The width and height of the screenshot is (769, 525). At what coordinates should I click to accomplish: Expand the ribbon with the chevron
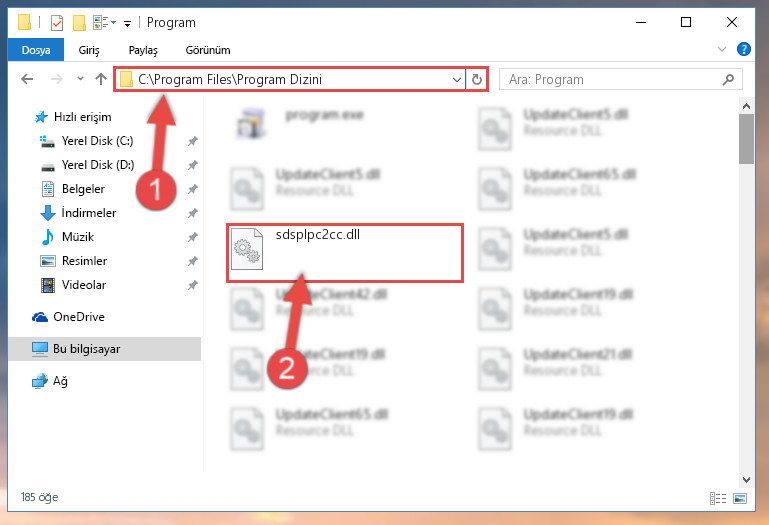pyautogui.click(x=722, y=49)
